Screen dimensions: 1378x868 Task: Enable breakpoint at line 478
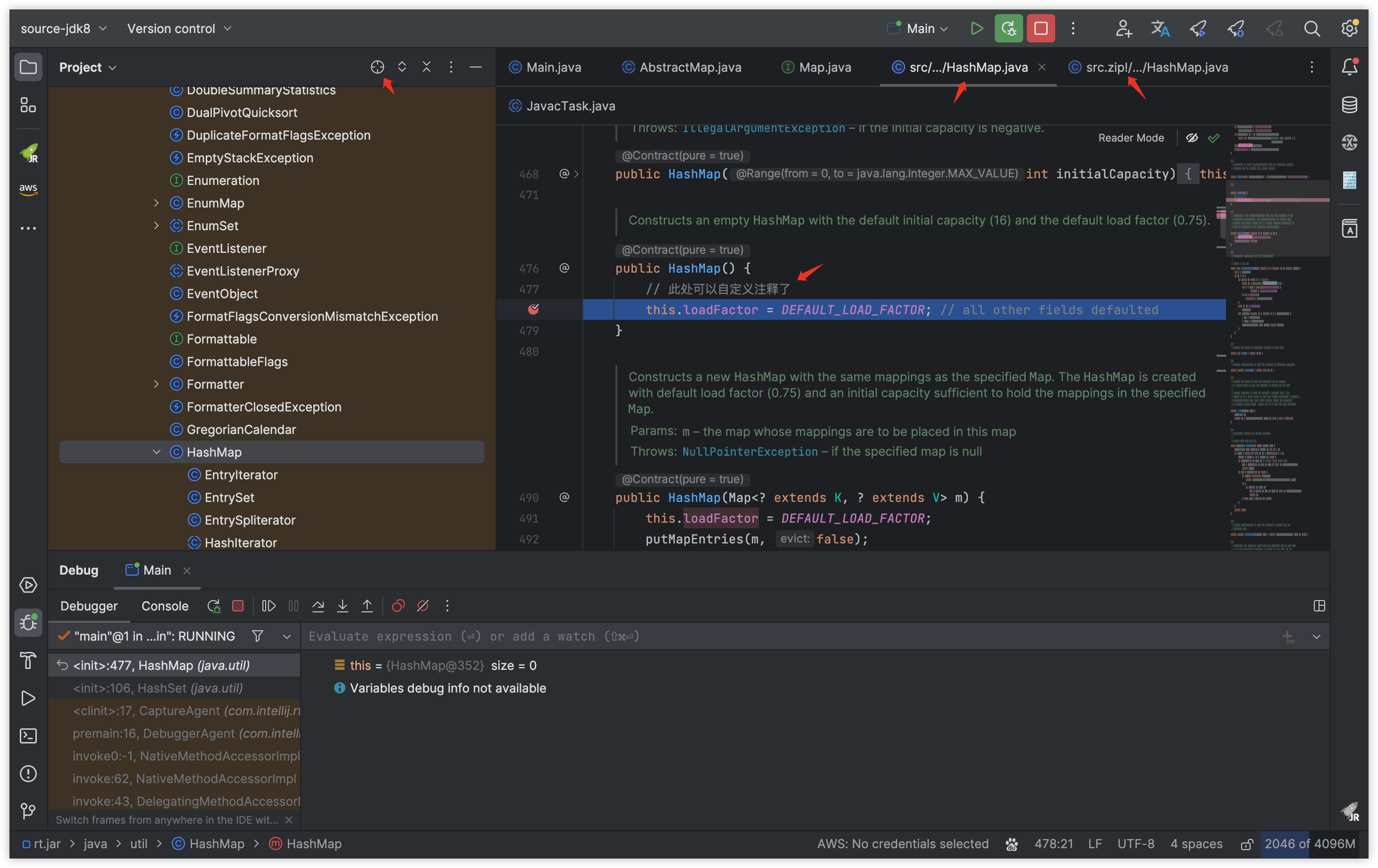pyautogui.click(x=533, y=309)
